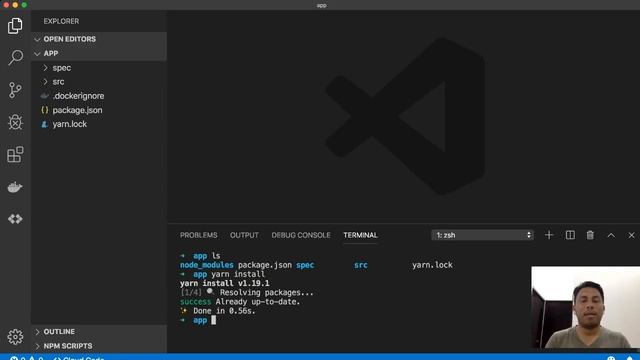This screenshot has width=640, height=360.
Task: Open the Extensions view icon
Action: 15,154
